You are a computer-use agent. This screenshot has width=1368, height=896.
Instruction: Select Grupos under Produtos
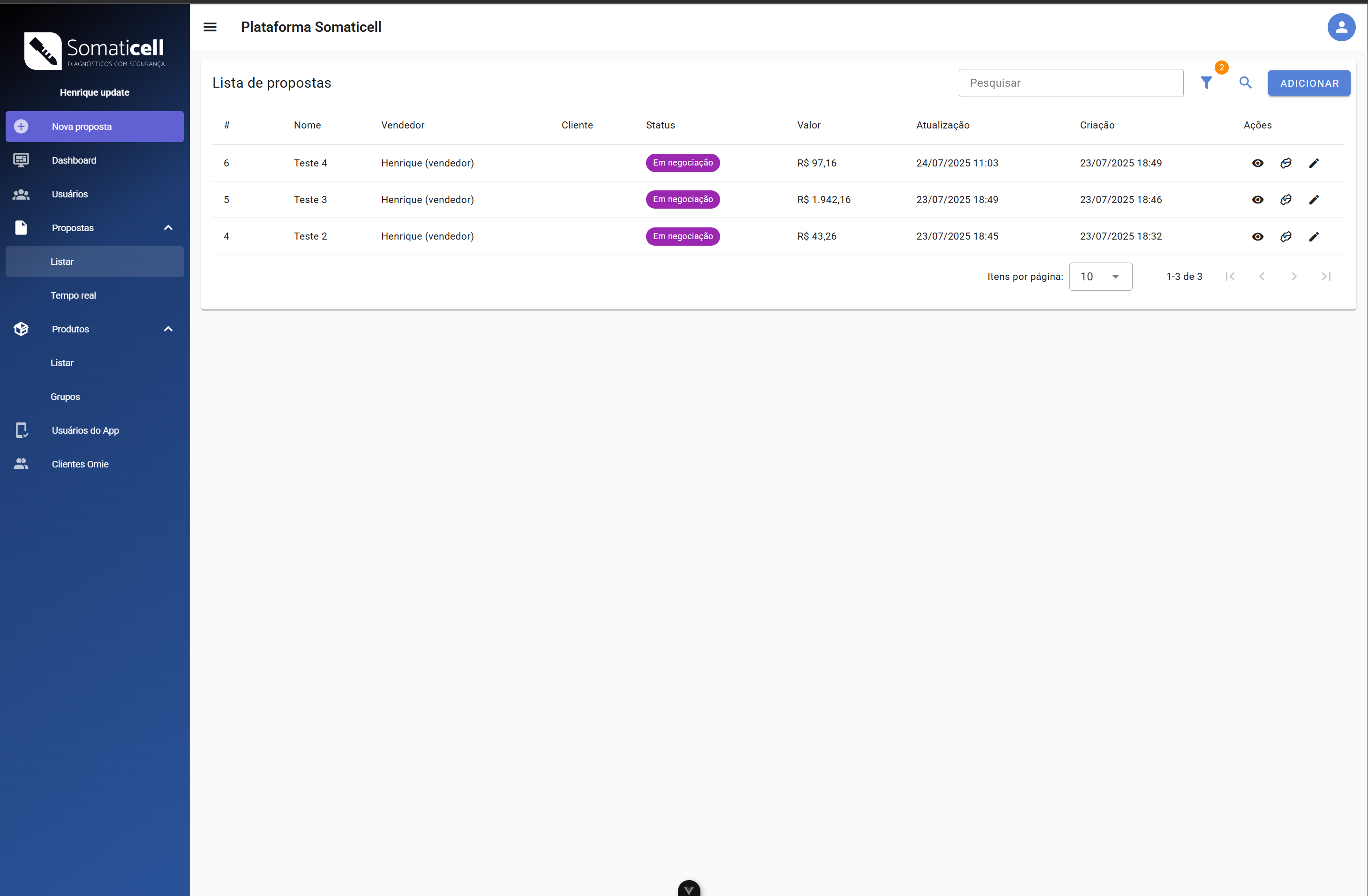point(94,397)
